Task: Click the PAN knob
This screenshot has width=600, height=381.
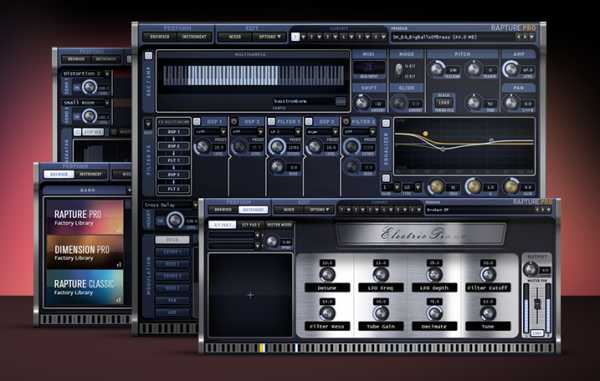Action: [511, 103]
